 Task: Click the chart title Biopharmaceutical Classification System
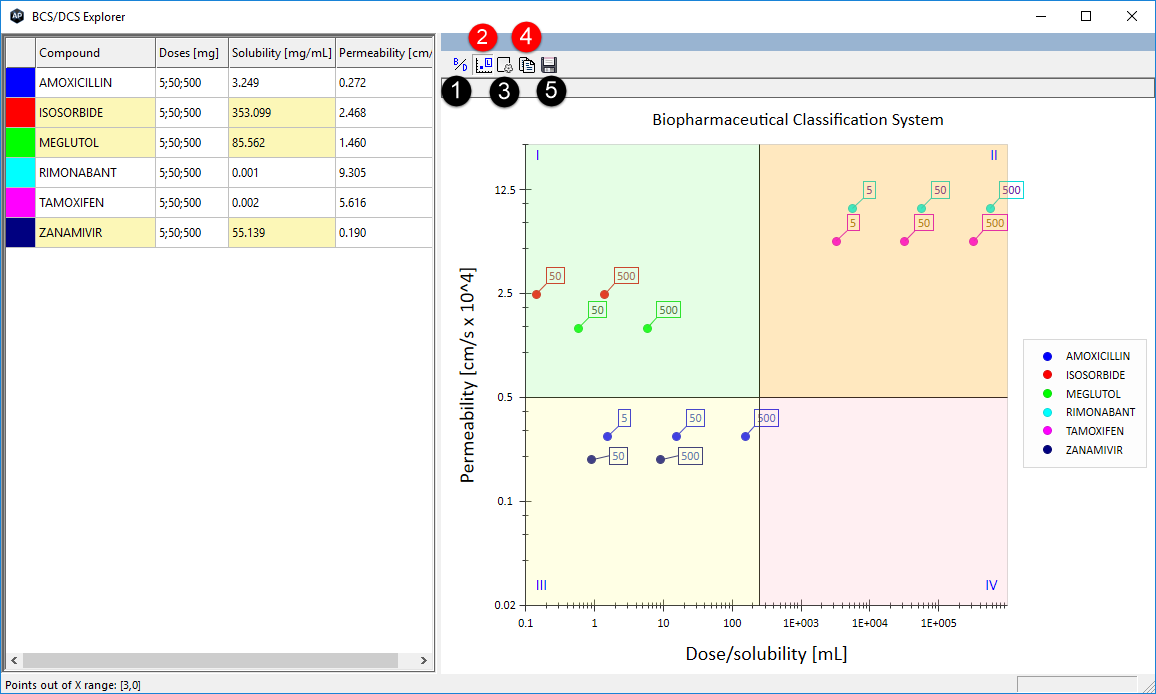(x=798, y=119)
